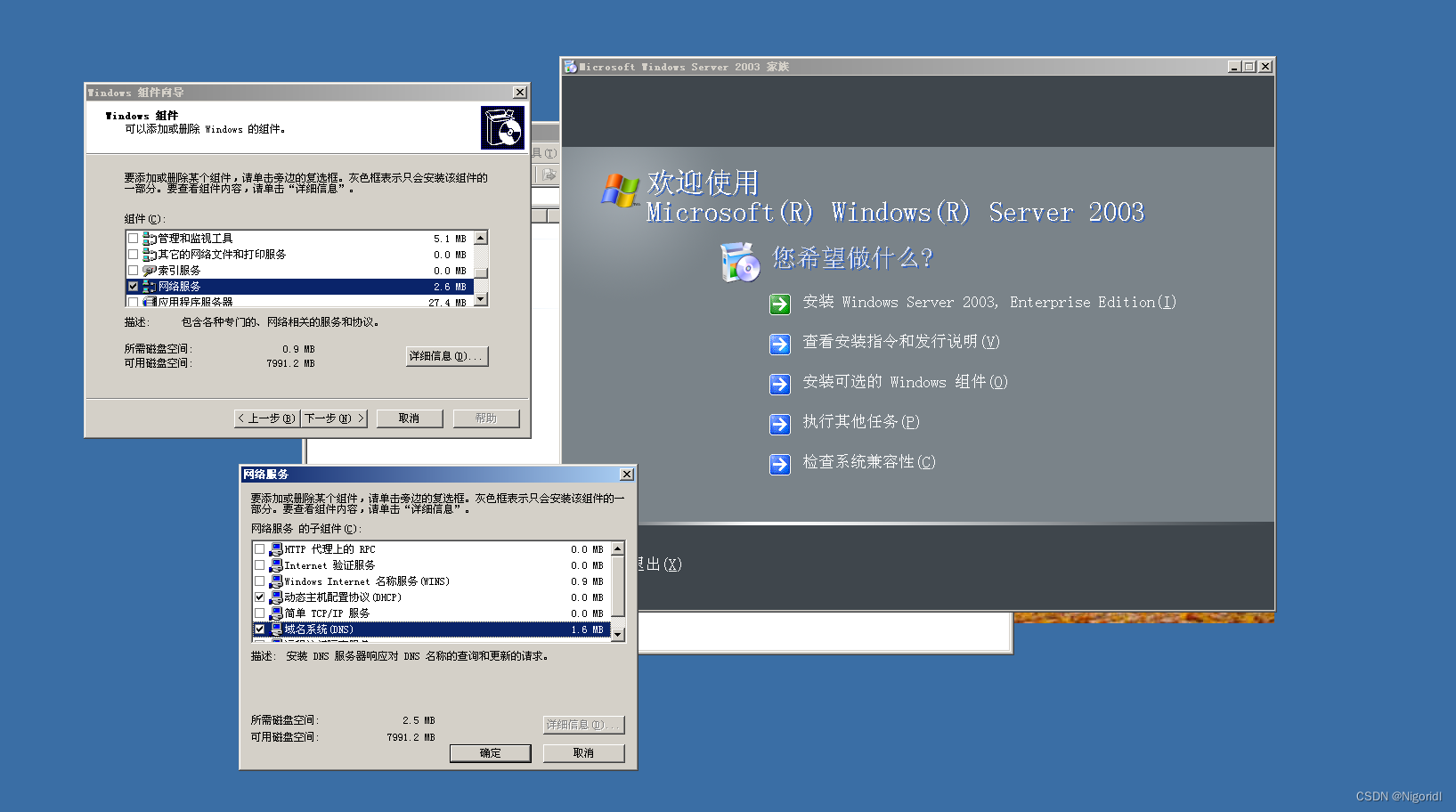Check the 管理和监视工具 checkbox

[x=134, y=239]
